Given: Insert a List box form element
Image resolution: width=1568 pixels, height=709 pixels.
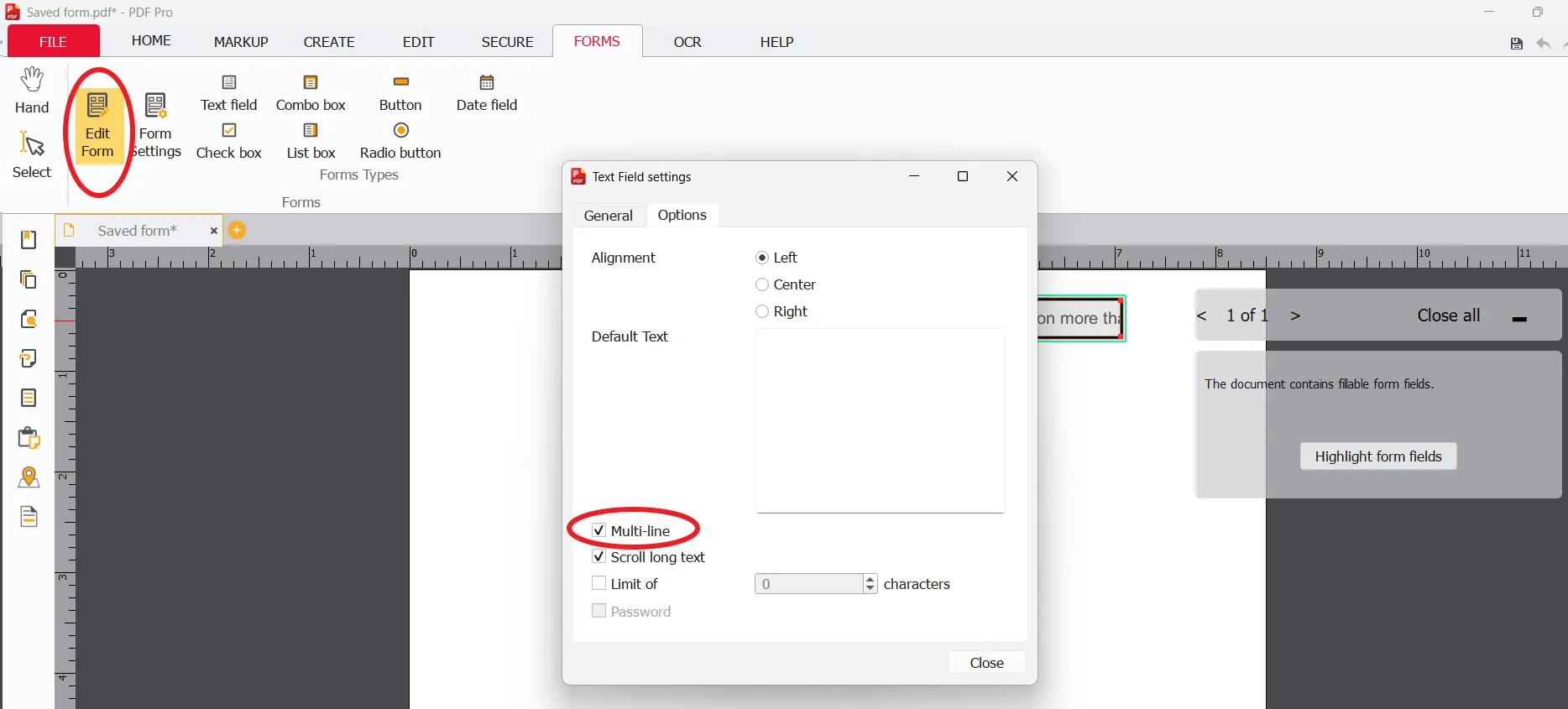Looking at the screenshot, I should point(311,141).
